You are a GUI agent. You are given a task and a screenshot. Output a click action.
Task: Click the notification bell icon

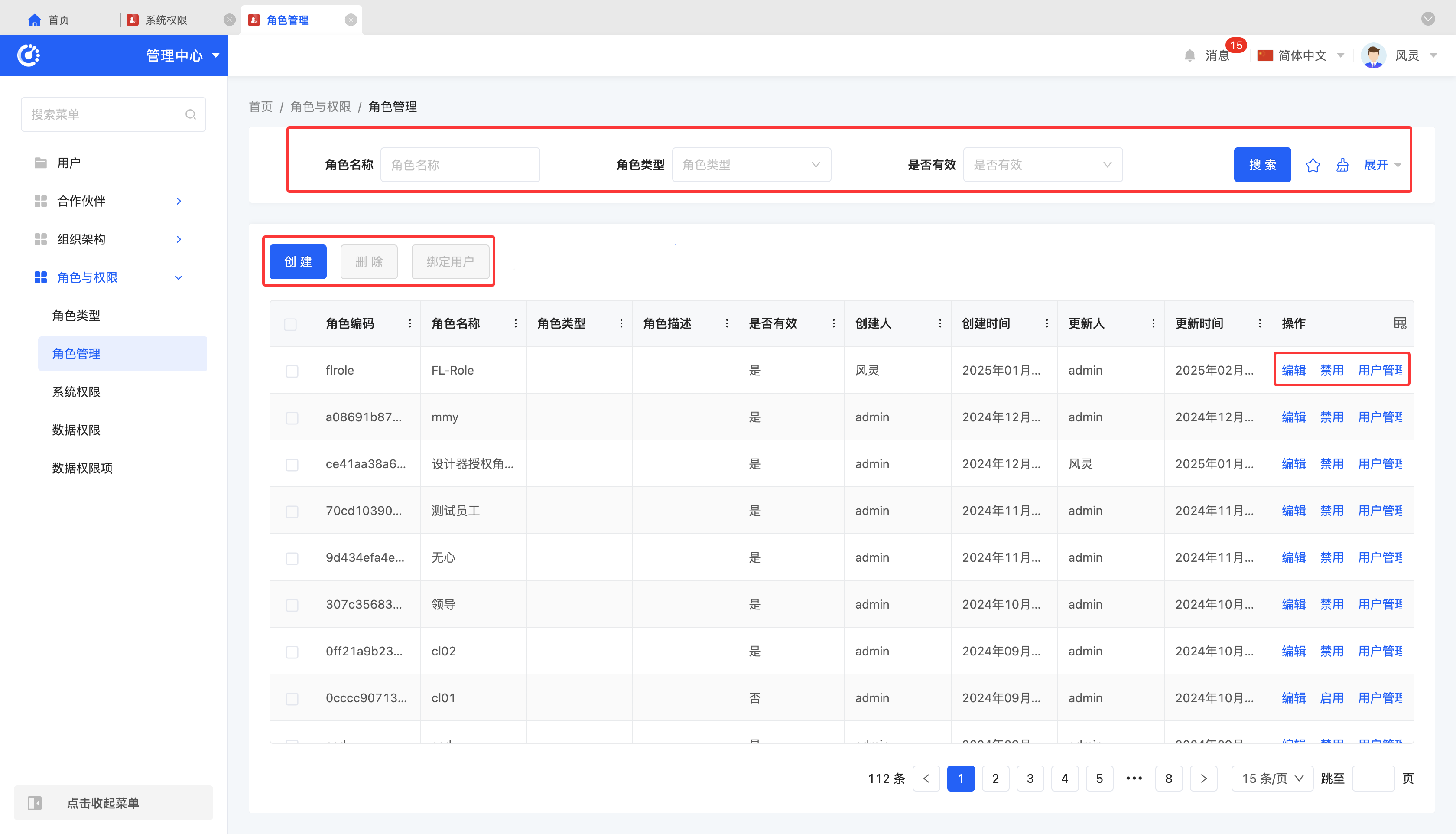pos(1189,55)
